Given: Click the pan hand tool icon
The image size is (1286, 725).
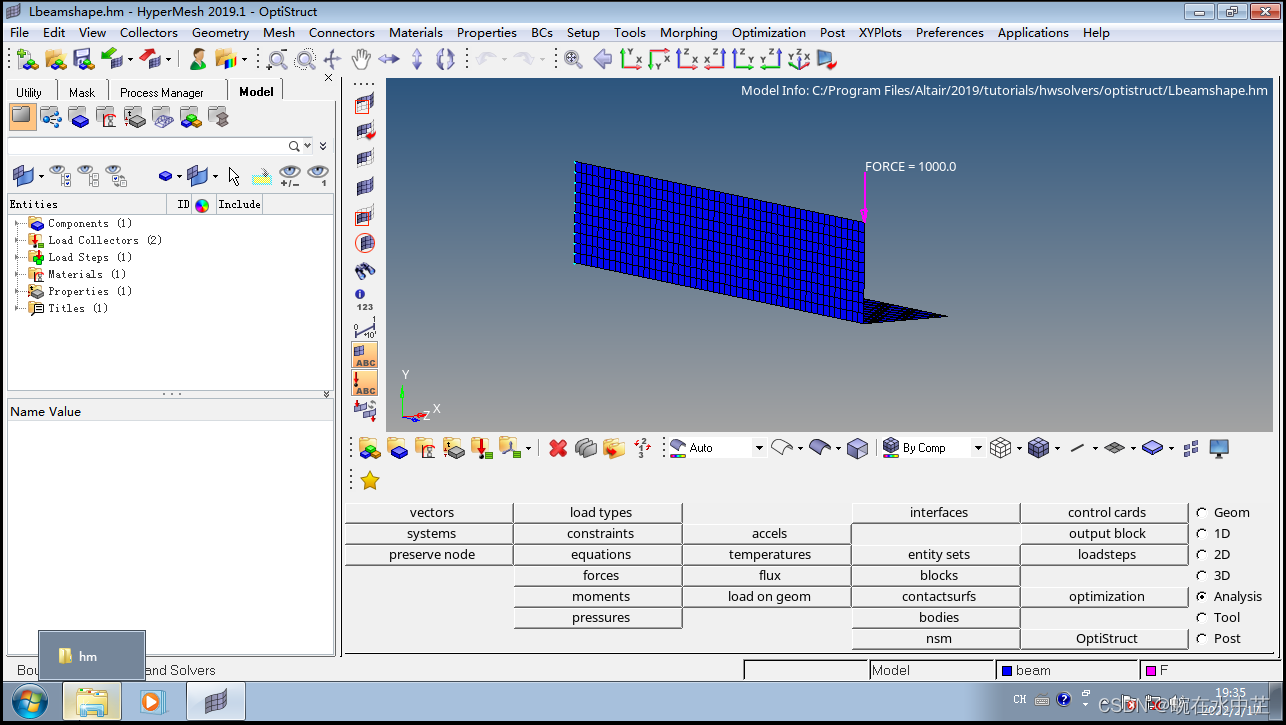Looking at the screenshot, I should (360, 59).
